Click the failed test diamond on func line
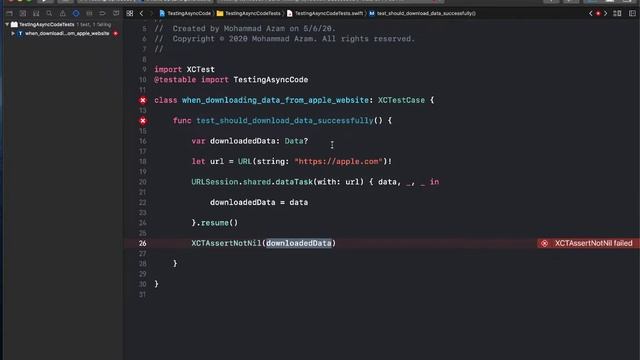Screen dimensions: 640x360 click(143, 120)
